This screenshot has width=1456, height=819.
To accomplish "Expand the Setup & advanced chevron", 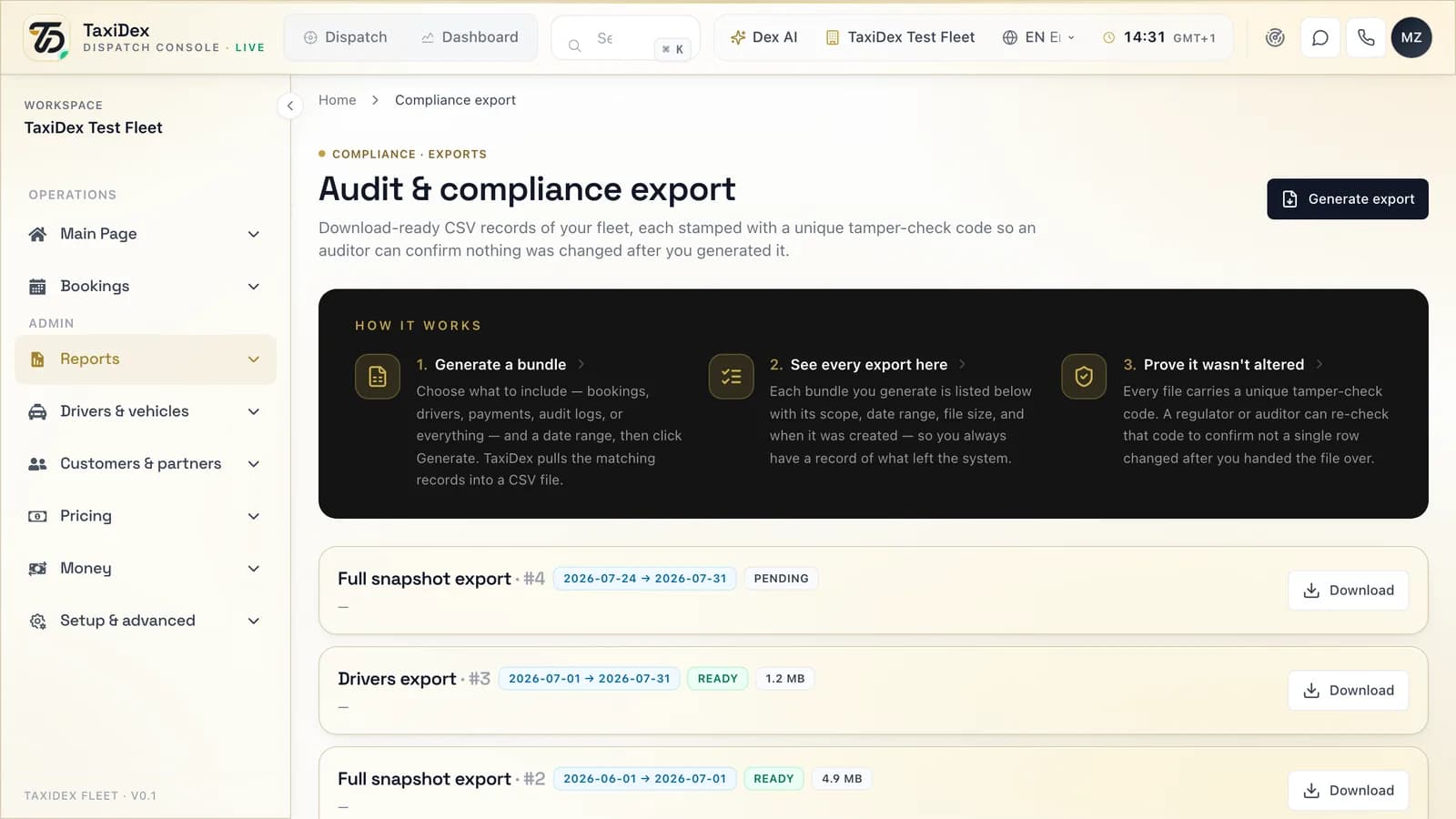I will [254, 621].
